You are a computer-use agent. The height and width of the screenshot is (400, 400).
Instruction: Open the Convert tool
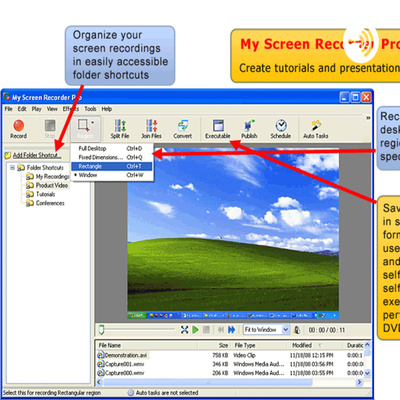pos(183,126)
